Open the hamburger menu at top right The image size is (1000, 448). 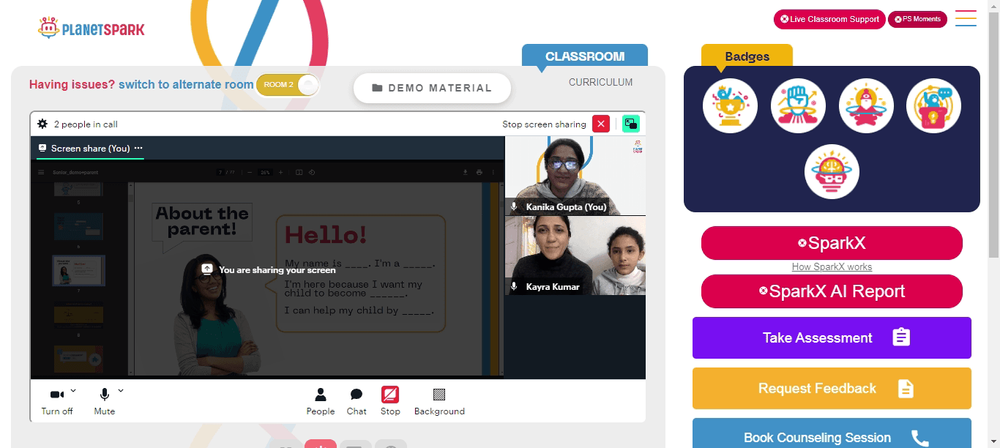click(x=966, y=18)
